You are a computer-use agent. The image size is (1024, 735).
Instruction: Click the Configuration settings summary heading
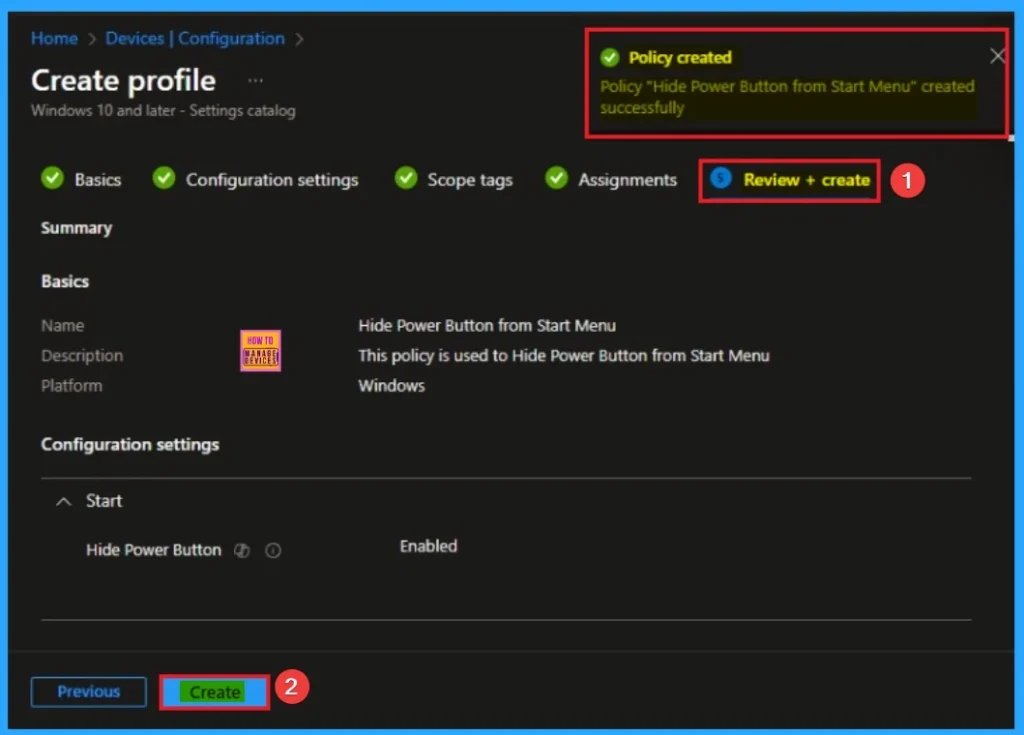[x=130, y=445]
